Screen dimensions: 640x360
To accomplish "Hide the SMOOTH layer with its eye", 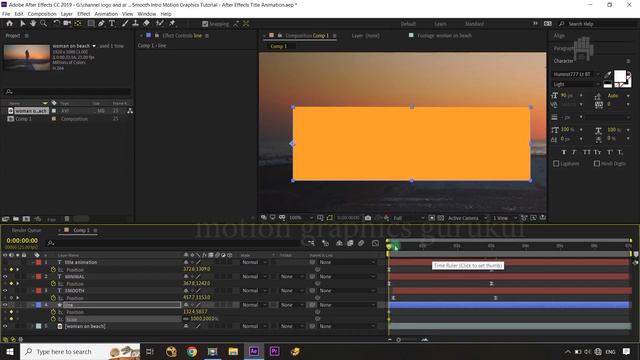I will [x=5, y=291].
